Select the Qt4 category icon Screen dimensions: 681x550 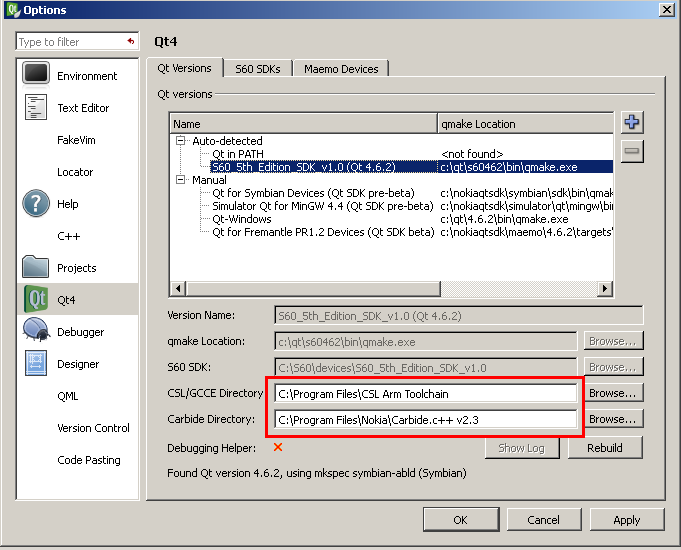pos(36,299)
